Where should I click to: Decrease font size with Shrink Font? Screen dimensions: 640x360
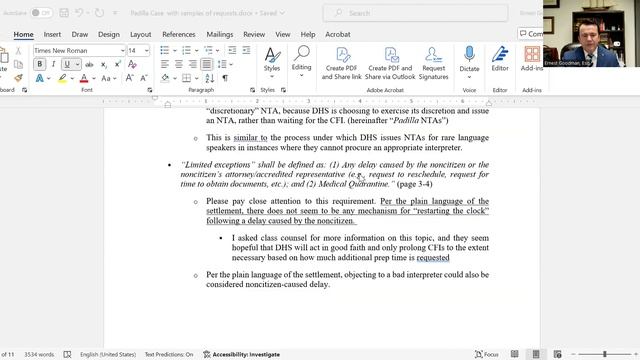coord(144,78)
